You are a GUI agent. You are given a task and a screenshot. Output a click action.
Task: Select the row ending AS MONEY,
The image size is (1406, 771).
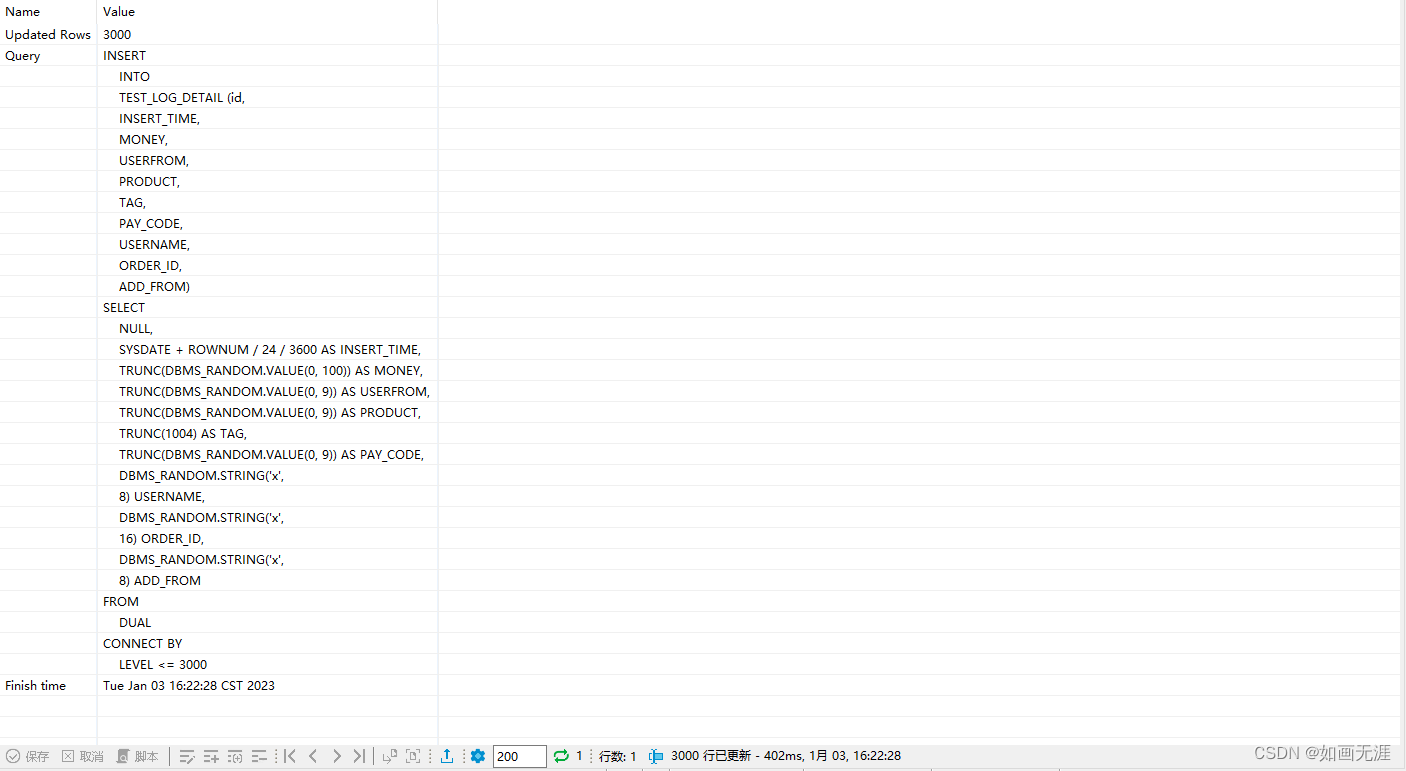(267, 370)
